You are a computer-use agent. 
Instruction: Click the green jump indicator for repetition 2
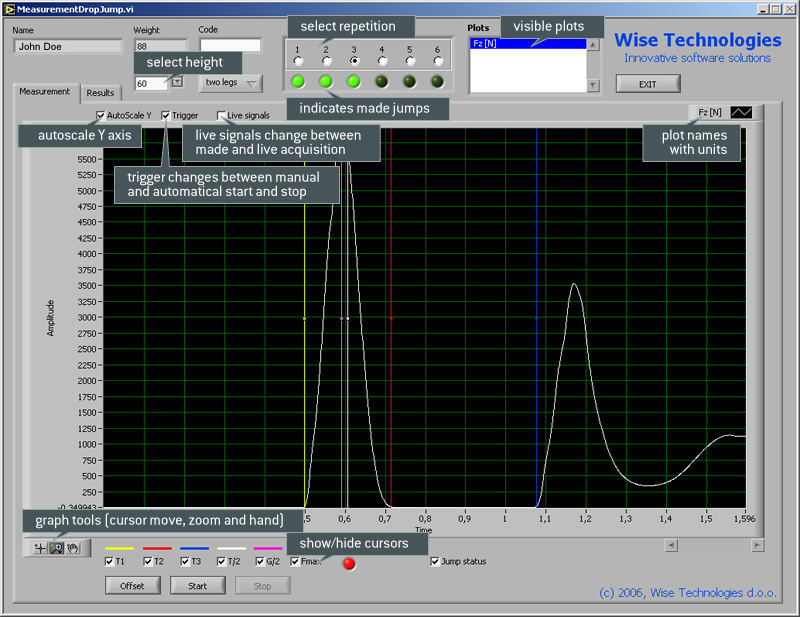(326, 82)
